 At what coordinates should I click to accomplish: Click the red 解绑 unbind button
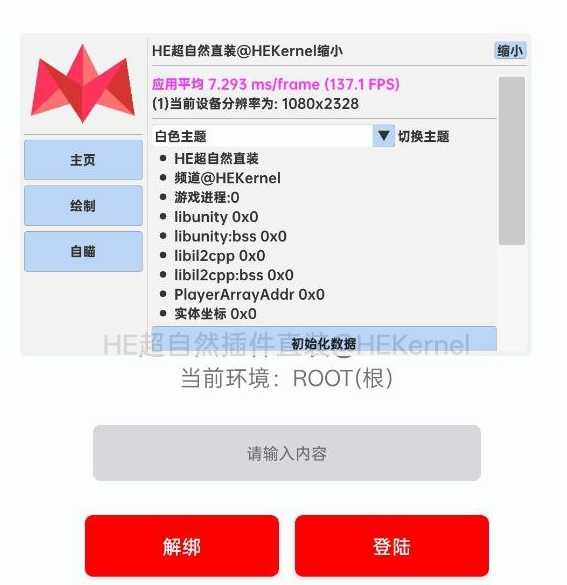[x=182, y=546]
